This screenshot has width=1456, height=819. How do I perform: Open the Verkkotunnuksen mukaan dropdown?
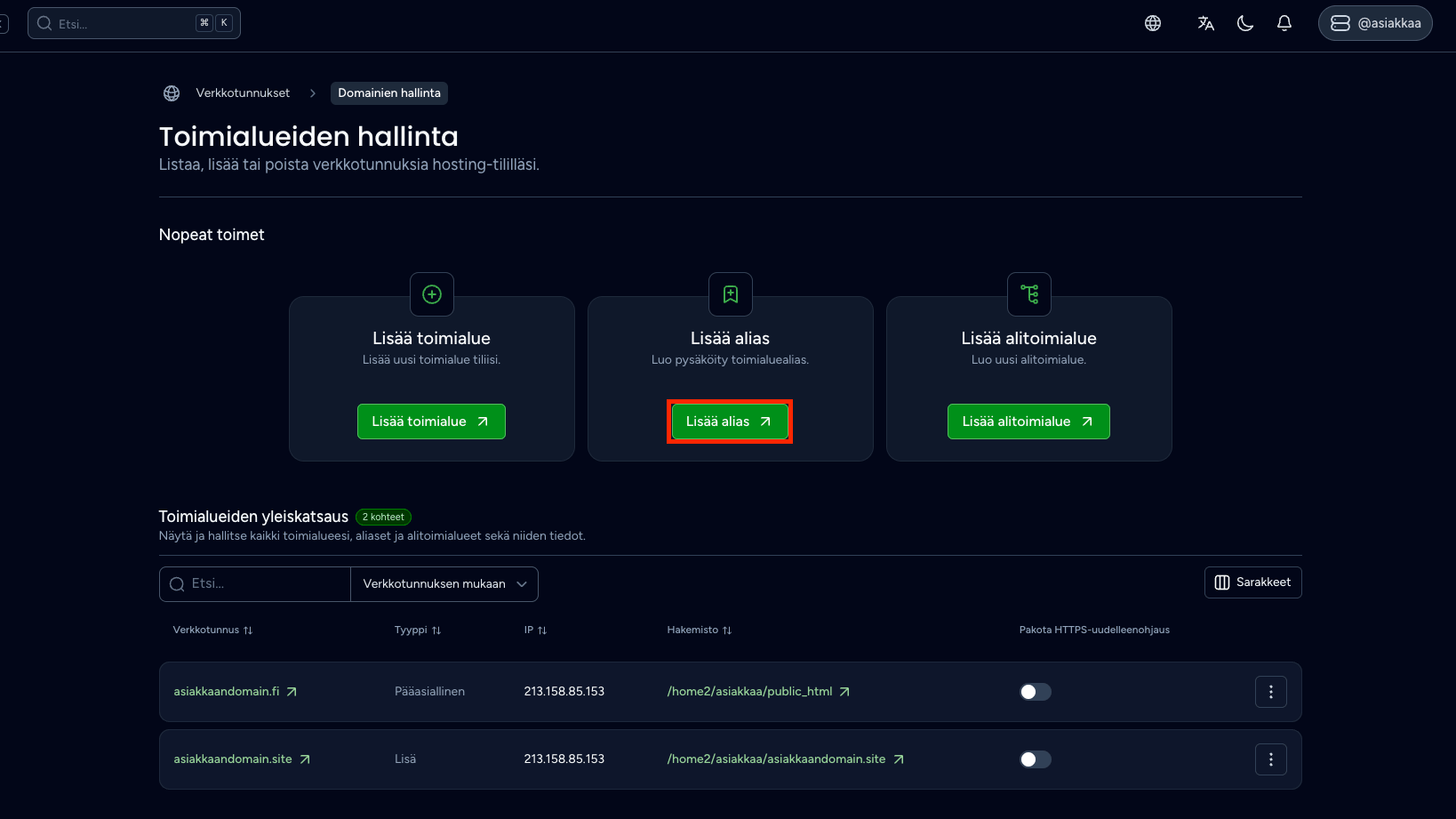click(x=444, y=584)
